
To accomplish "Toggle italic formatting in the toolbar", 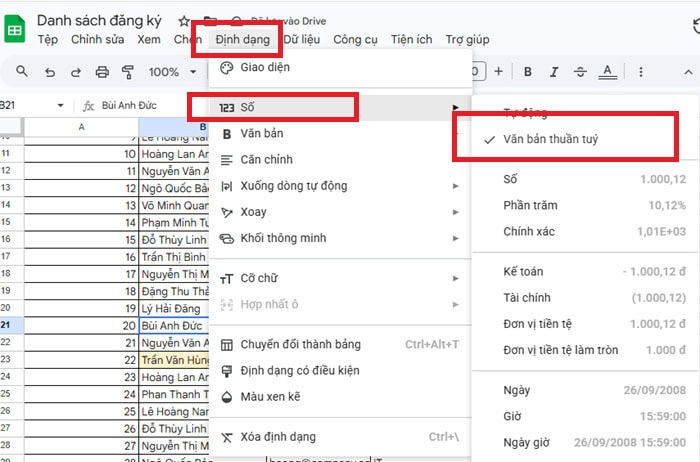I will point(553,72).
